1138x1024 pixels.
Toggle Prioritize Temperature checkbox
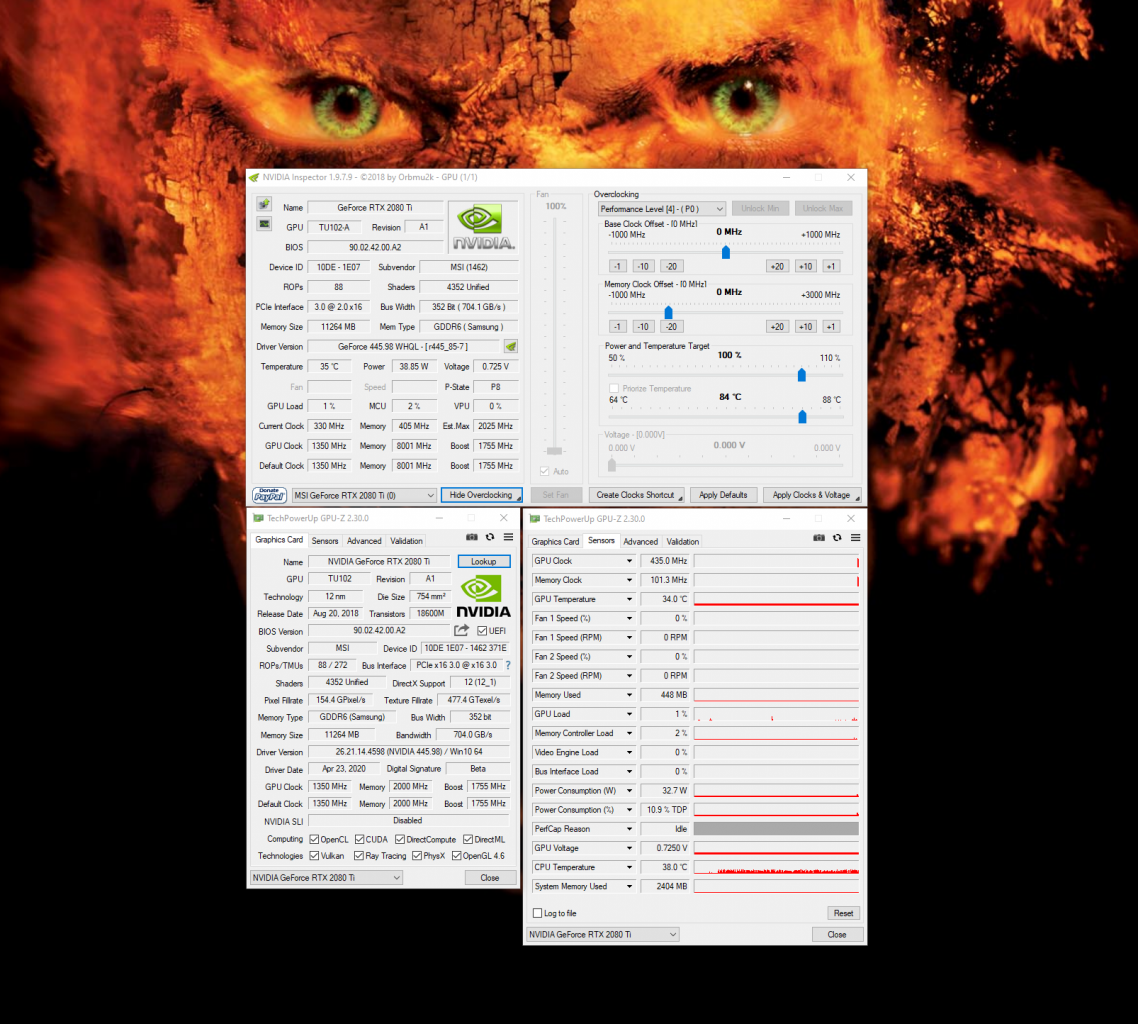pyautogui.click(x=614, y=389)
